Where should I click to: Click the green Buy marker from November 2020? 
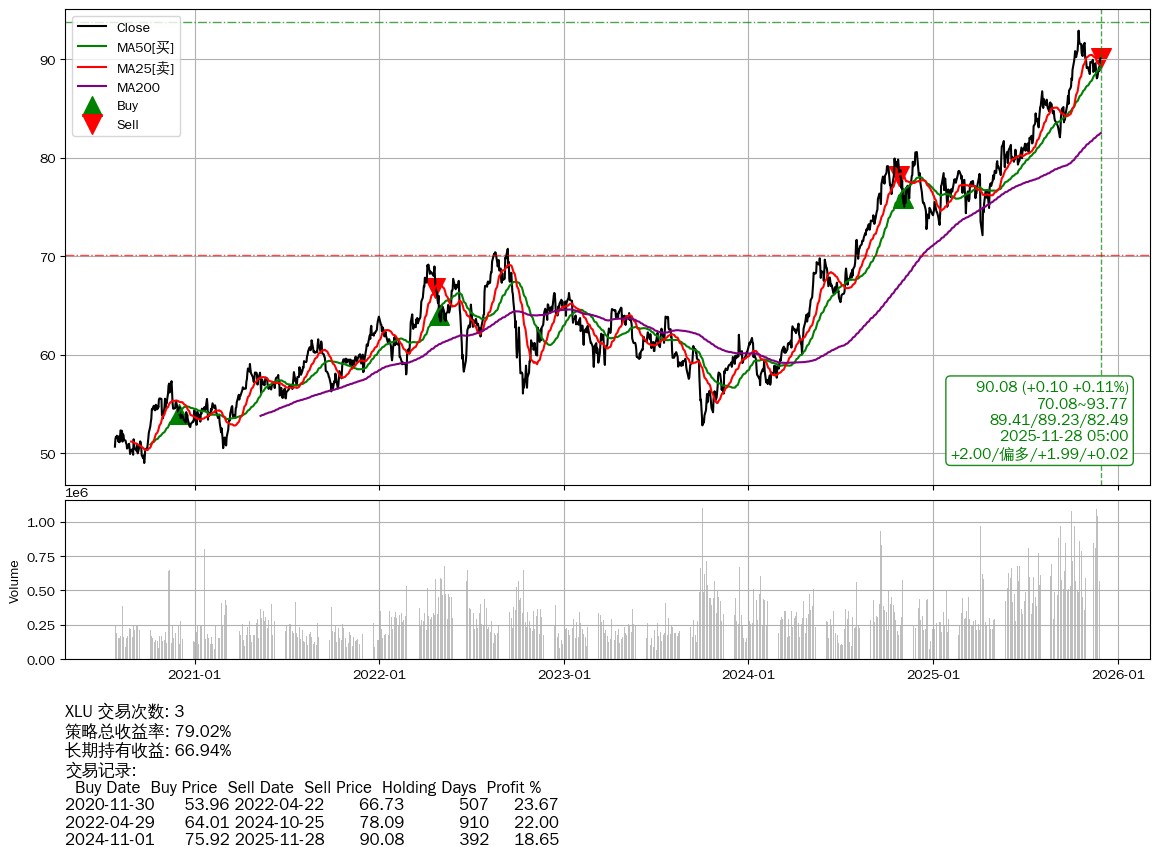pyautogui.click(x=179, y=414)
